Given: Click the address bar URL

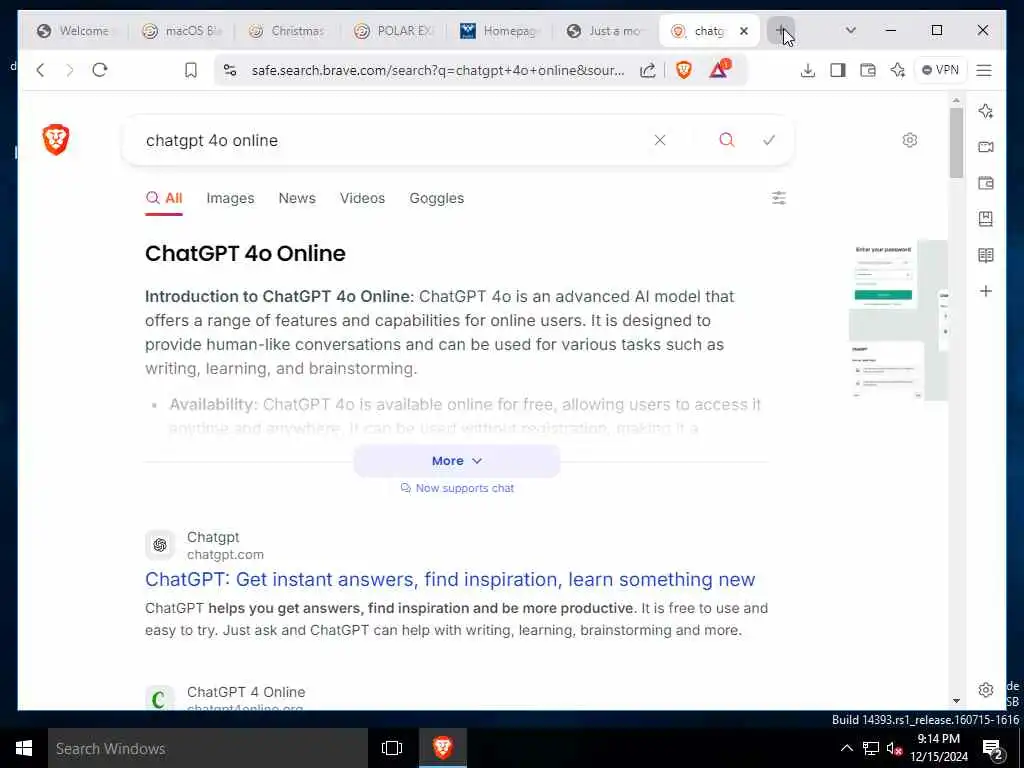Looking at the screenshot, I should 438,70.
